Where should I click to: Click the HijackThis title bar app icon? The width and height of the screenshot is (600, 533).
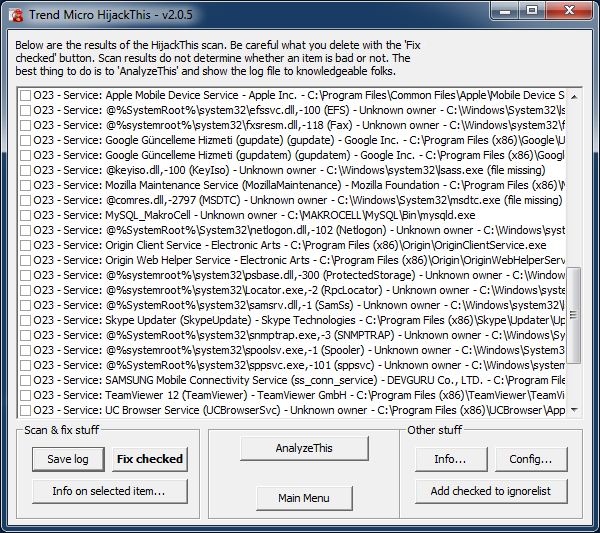point(16,15)
